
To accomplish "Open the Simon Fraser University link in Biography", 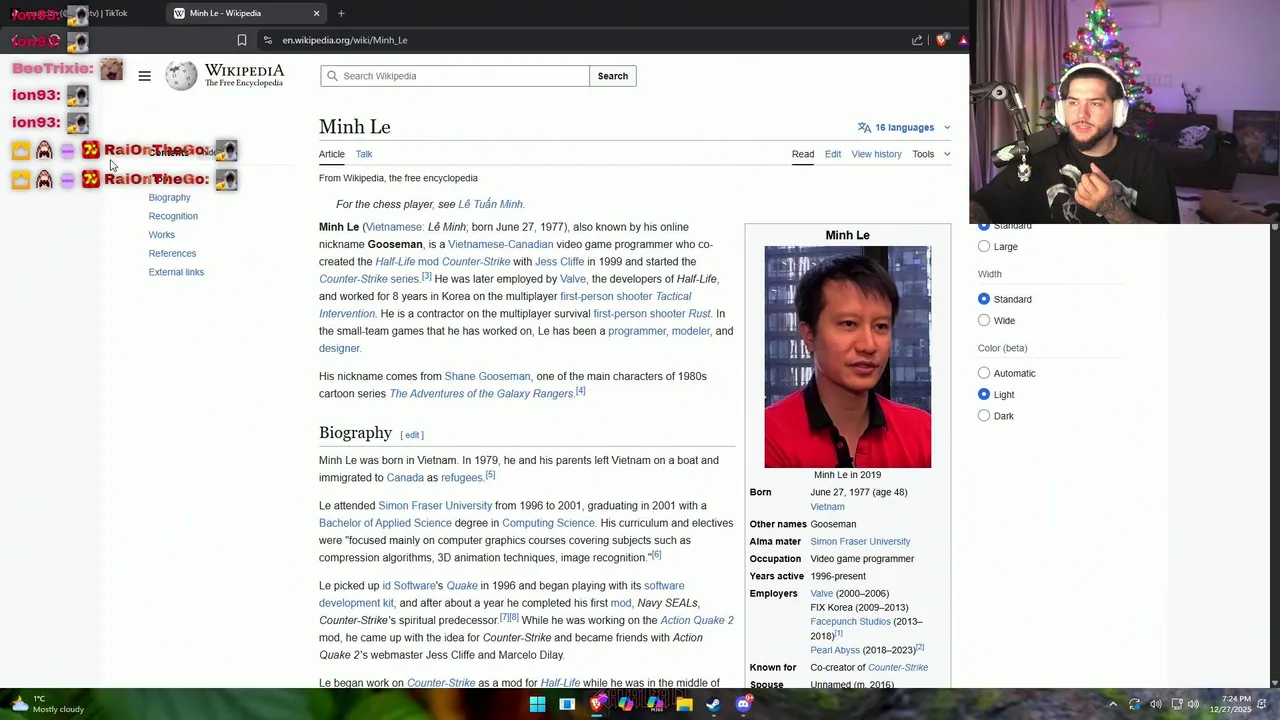I will click(x=435, y=506).
